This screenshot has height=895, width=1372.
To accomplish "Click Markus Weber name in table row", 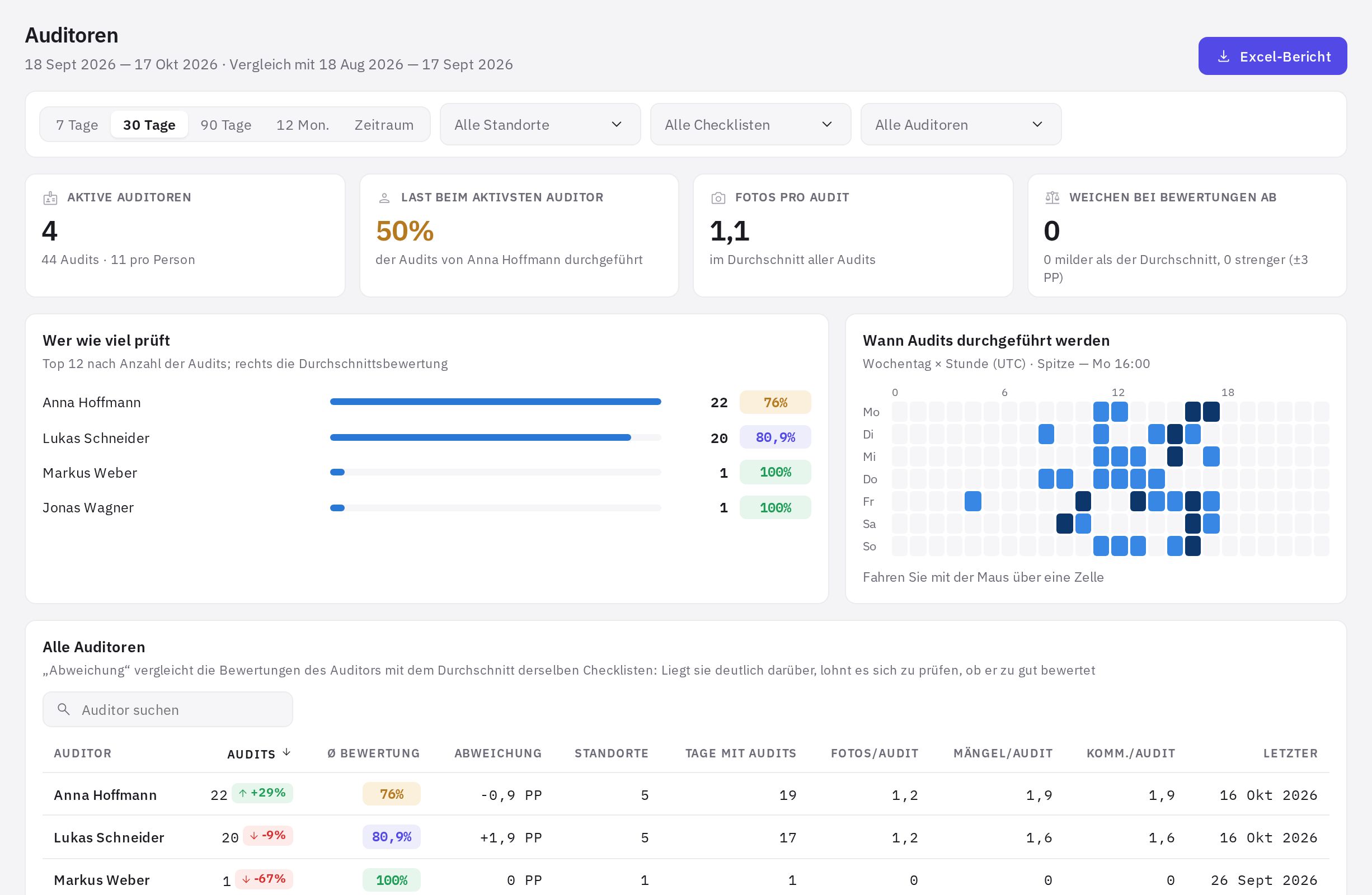I will 101,880.
